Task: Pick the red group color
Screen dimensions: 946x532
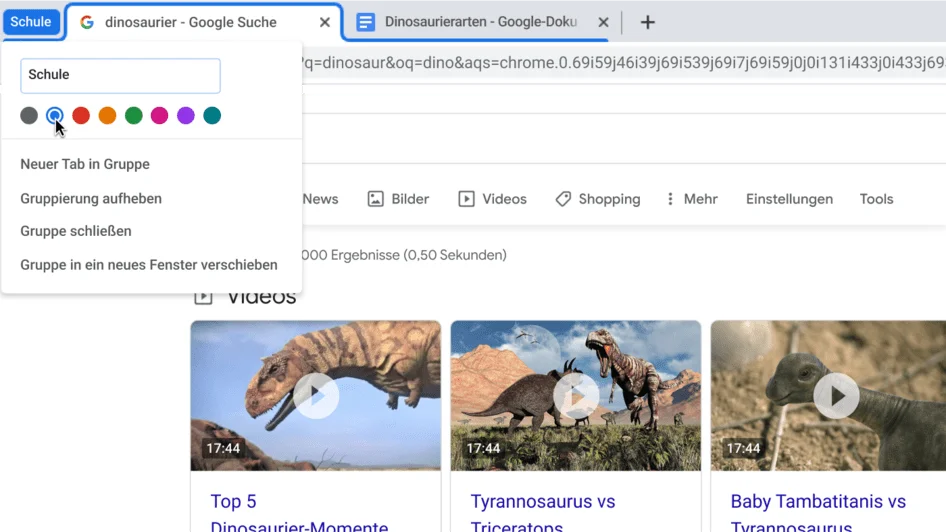Action: point(81,115)
